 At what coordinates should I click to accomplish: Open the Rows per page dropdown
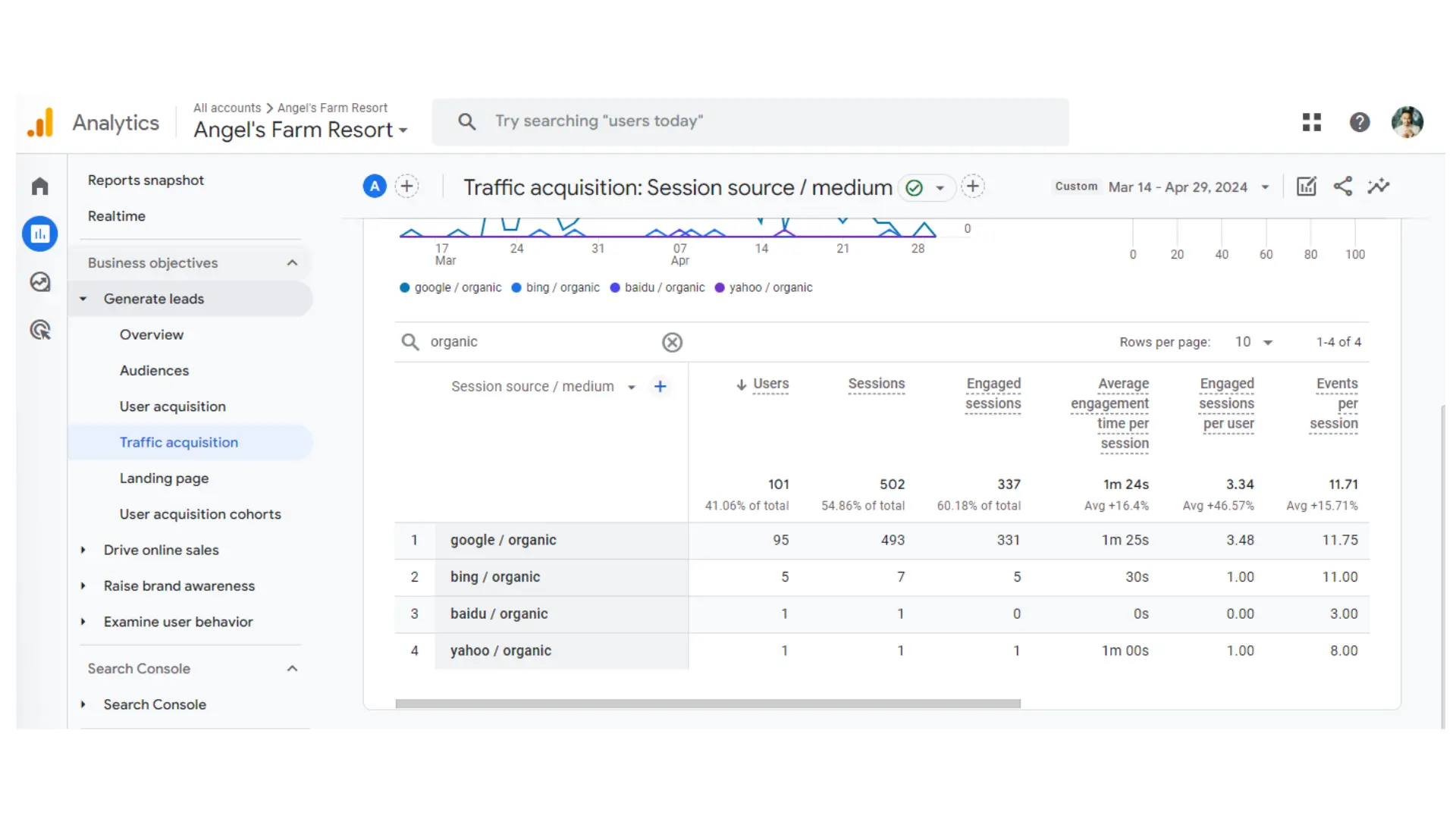[x=1254, y=342]
